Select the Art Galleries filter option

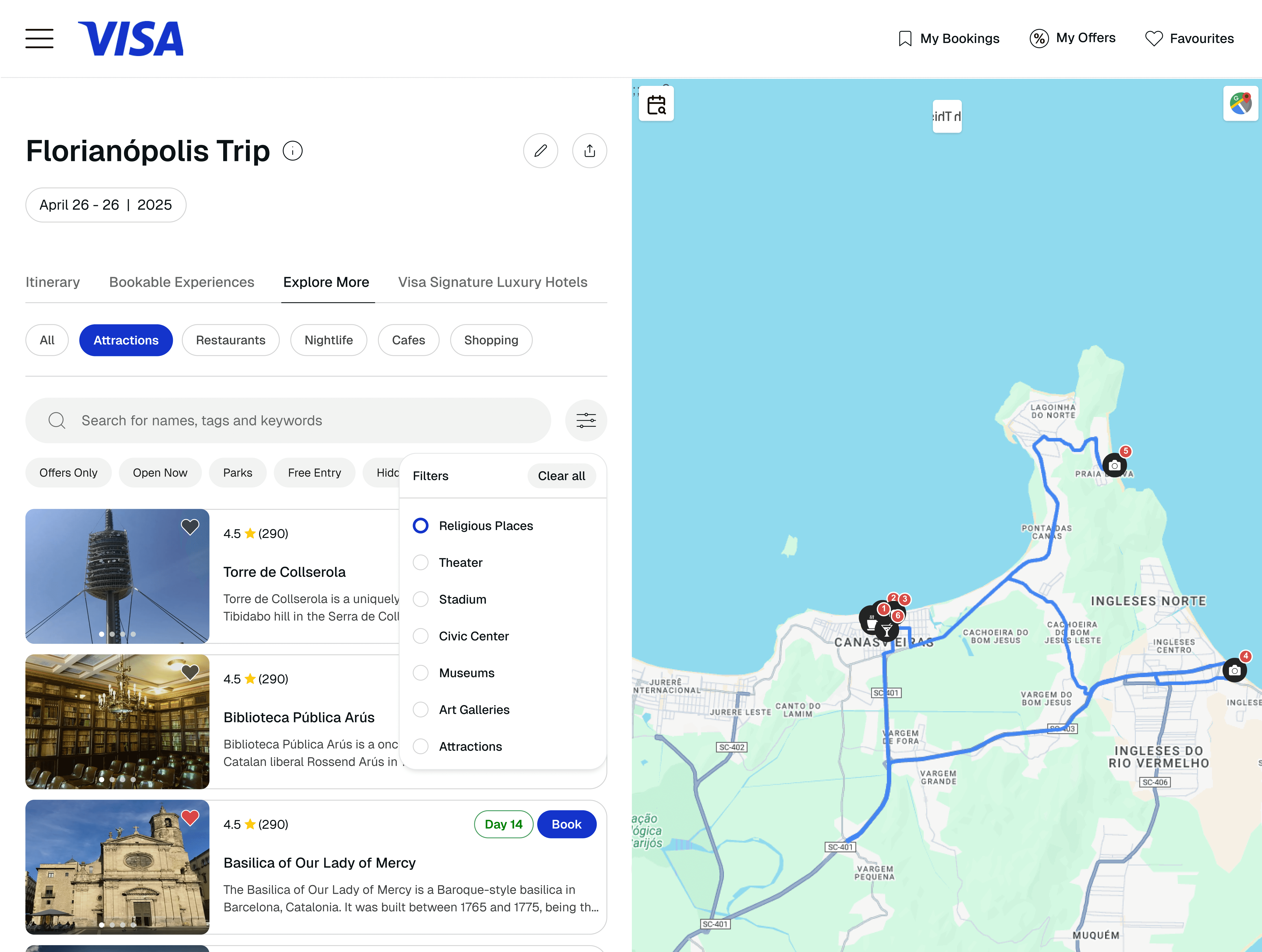click(x=420, y=710)
